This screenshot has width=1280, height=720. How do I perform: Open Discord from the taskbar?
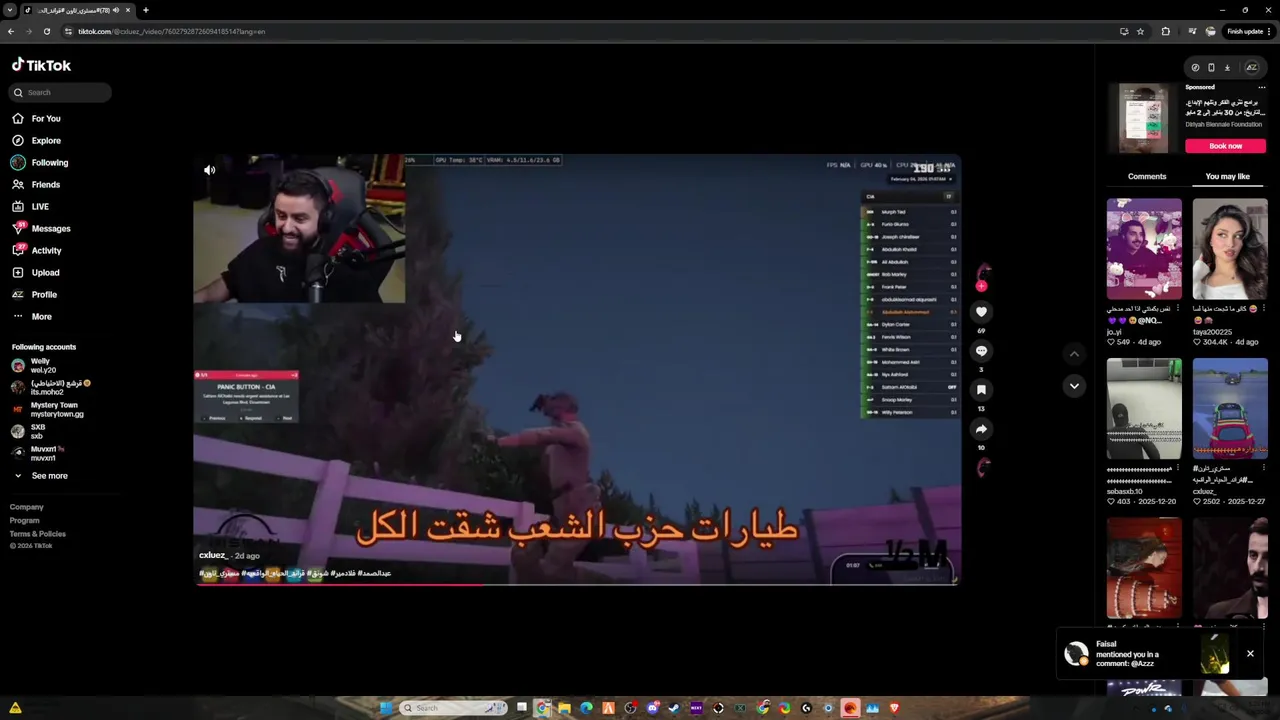pos(652,708)
